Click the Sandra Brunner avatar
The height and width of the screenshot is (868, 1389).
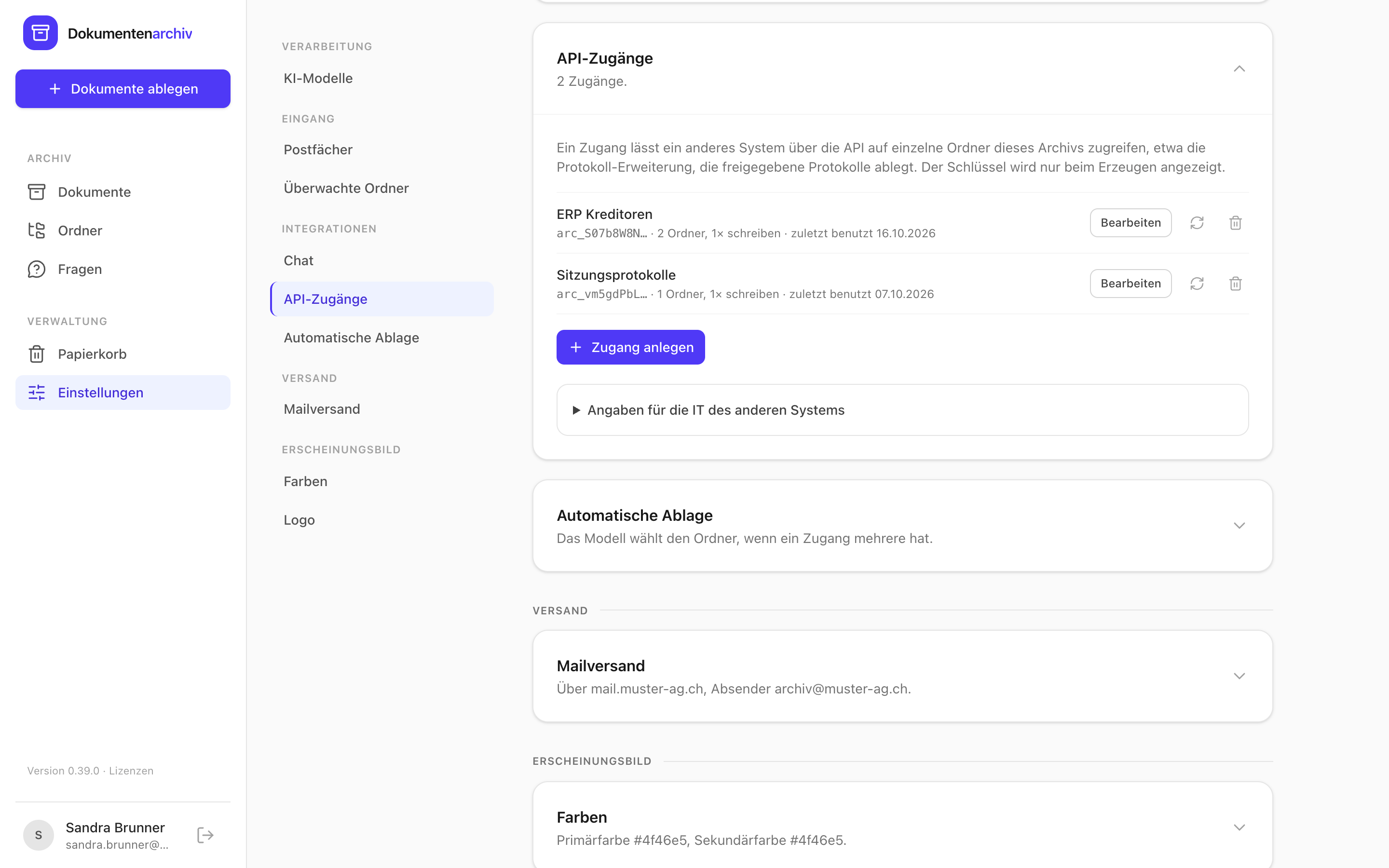coord(39,835)
